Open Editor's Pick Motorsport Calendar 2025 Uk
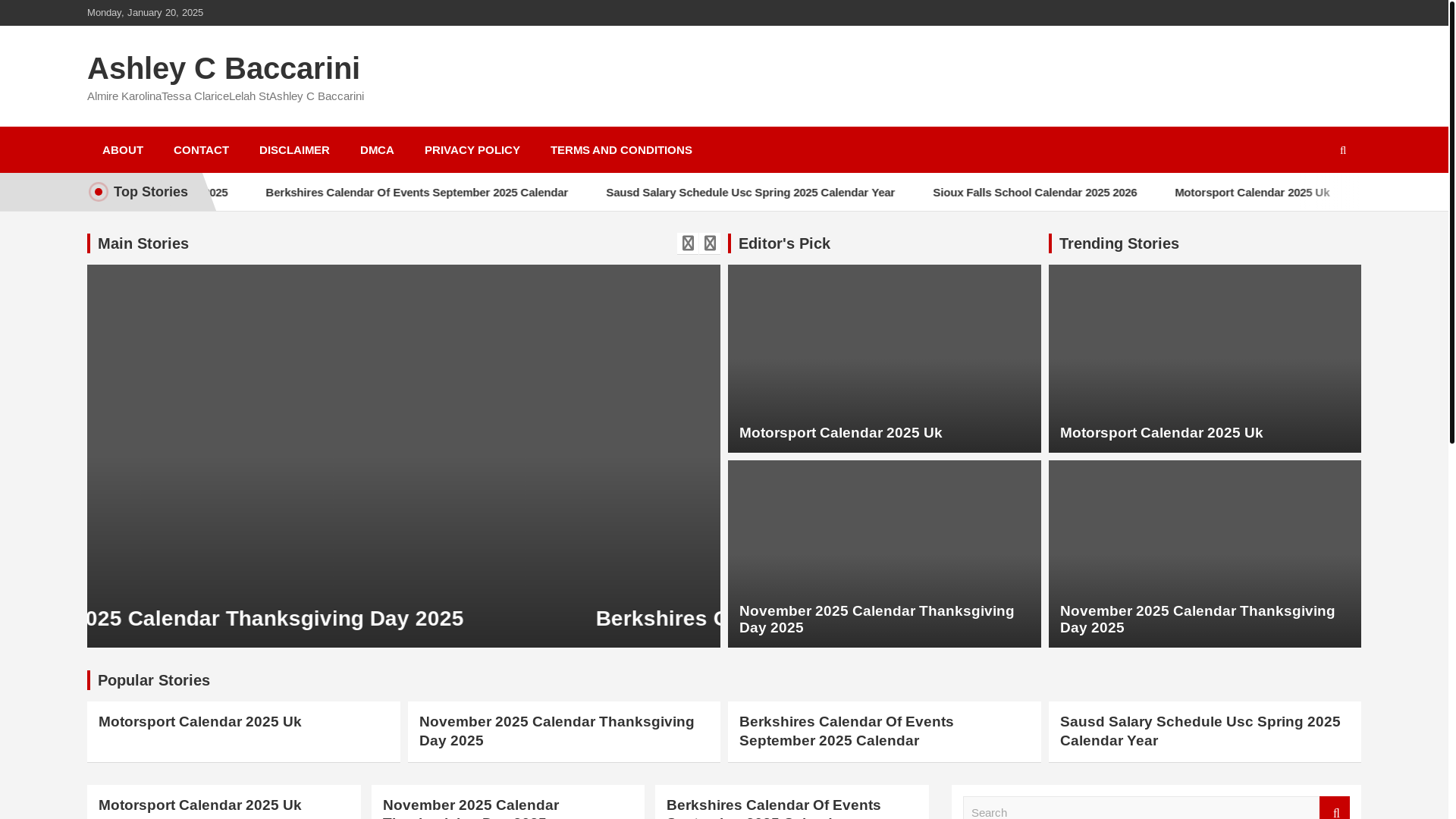 (840, 433)
